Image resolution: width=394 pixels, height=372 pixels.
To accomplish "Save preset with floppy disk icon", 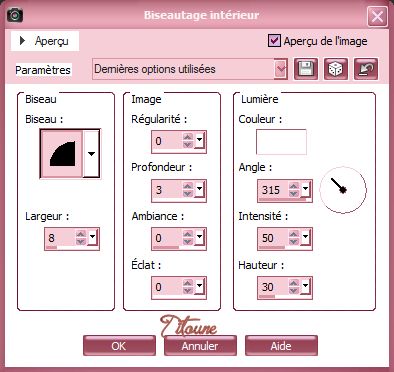I will click(305, 69).
